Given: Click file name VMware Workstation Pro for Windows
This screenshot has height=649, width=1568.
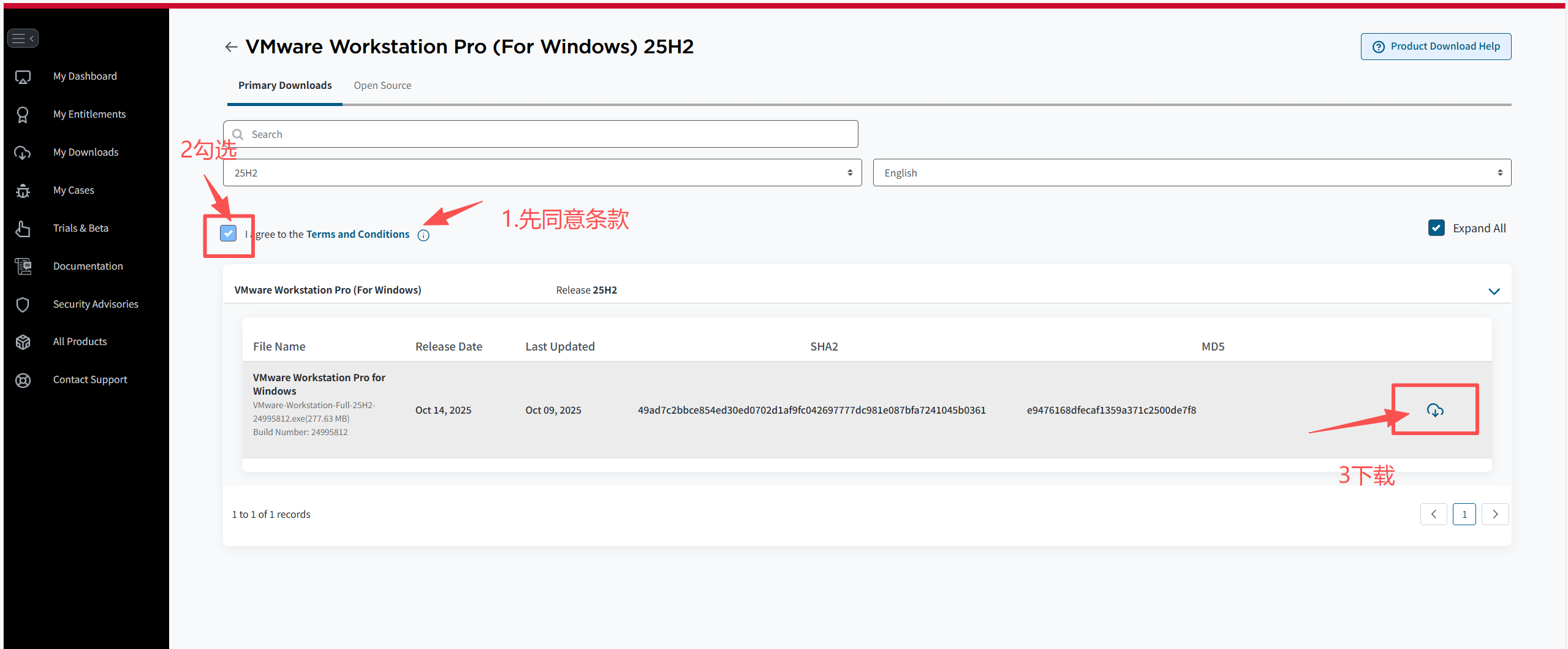Looking at the screenshot, I should point(319,384).
